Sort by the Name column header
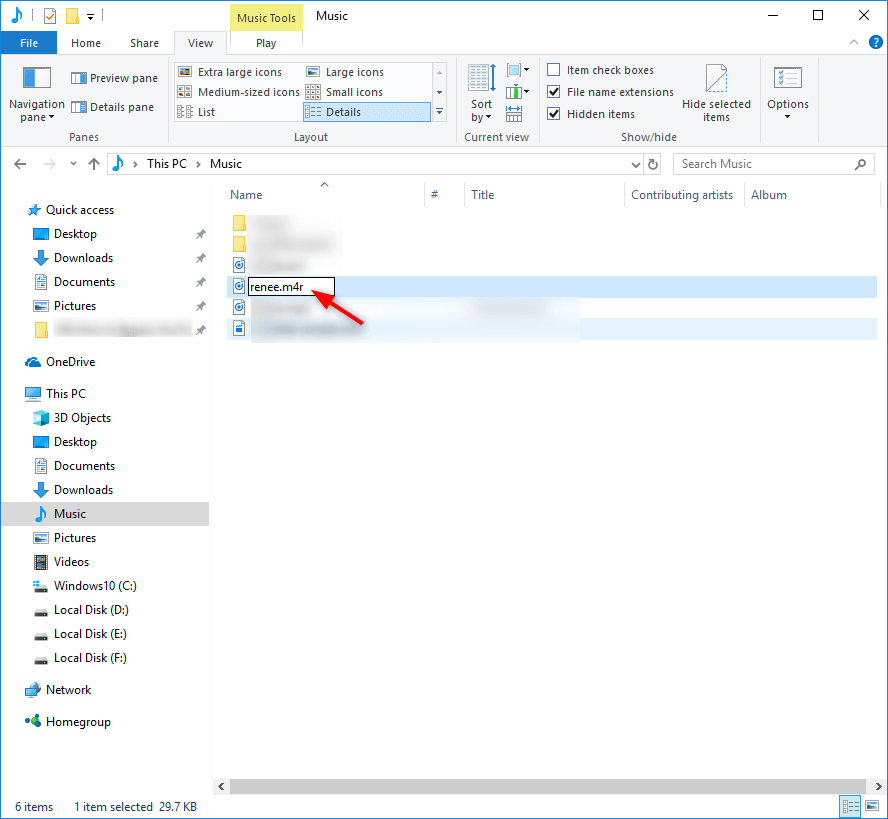The width and height of the screenshot is (888, 819). [246, 195]
